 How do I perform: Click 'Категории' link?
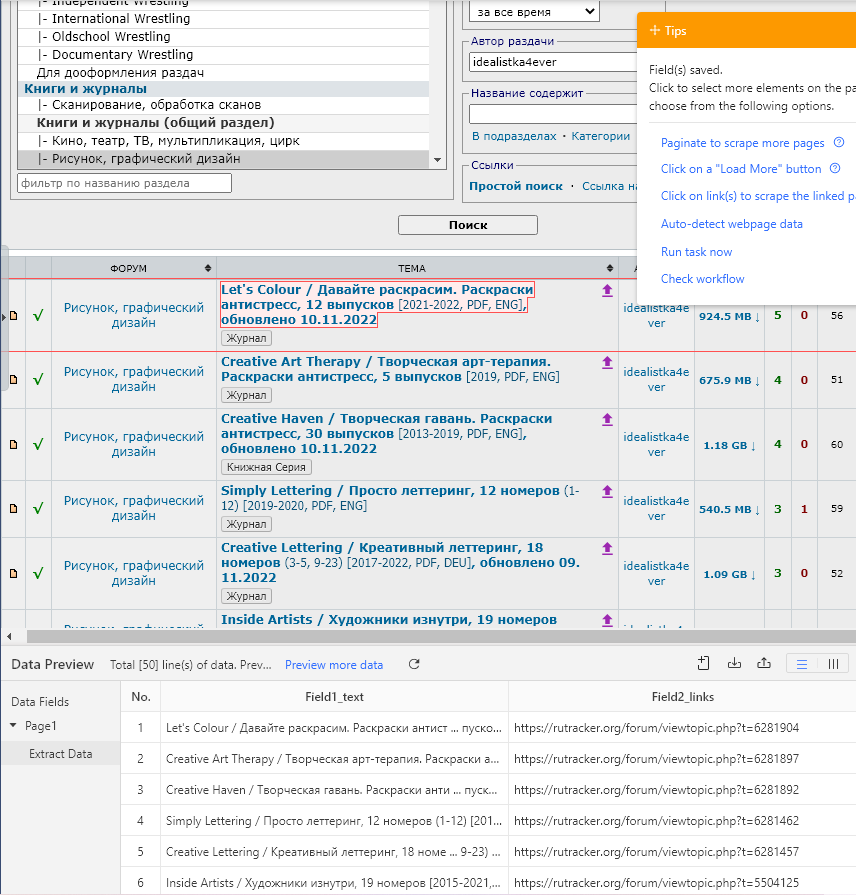point(601,136)
